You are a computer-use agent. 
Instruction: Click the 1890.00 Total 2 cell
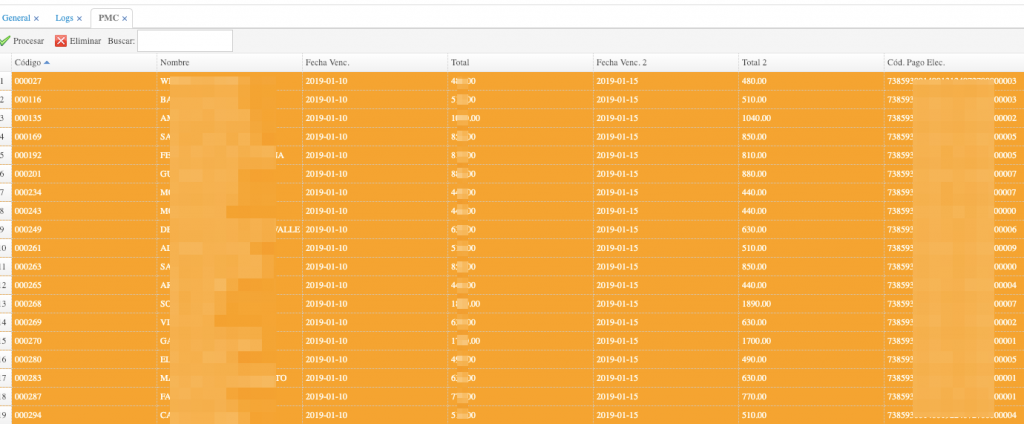point(756,304)
